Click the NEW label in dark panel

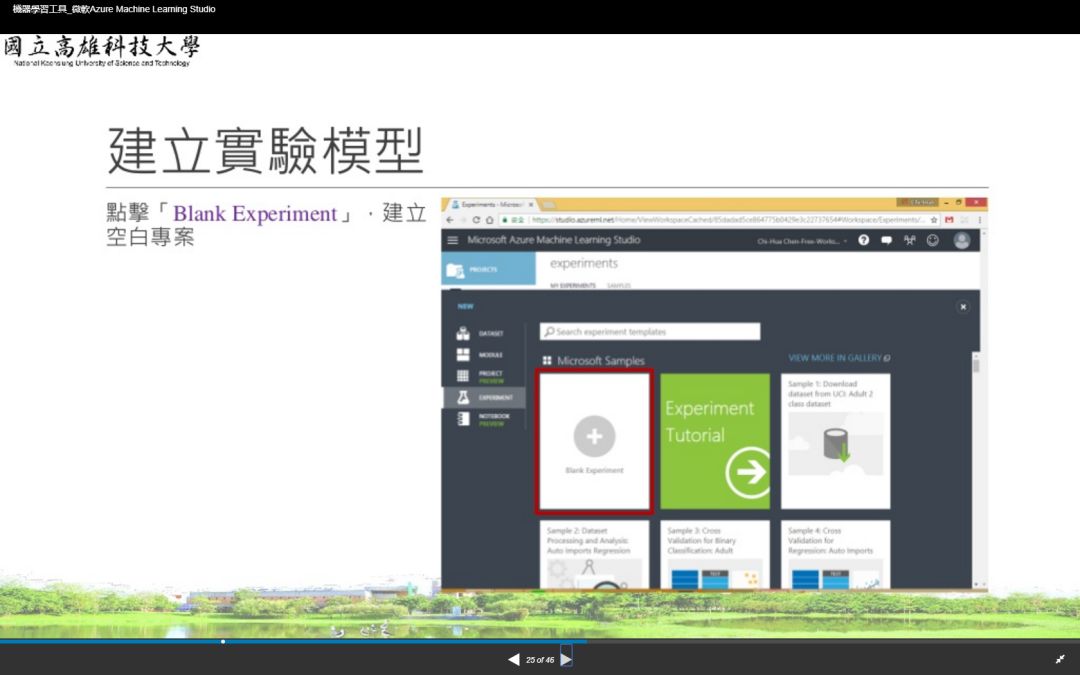click(x=466, y=307)
